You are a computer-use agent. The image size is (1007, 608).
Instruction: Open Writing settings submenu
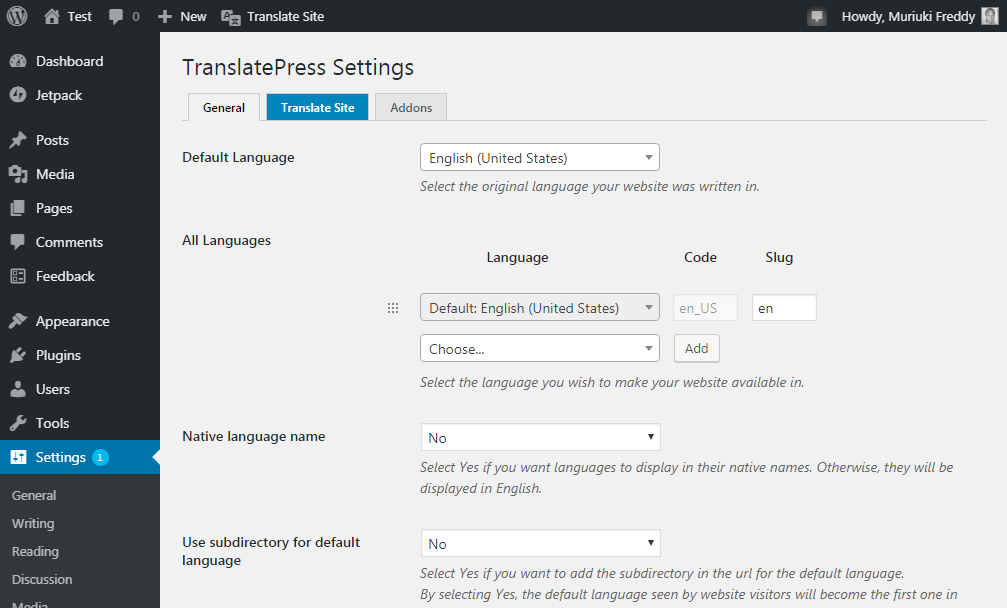(33, 523)
